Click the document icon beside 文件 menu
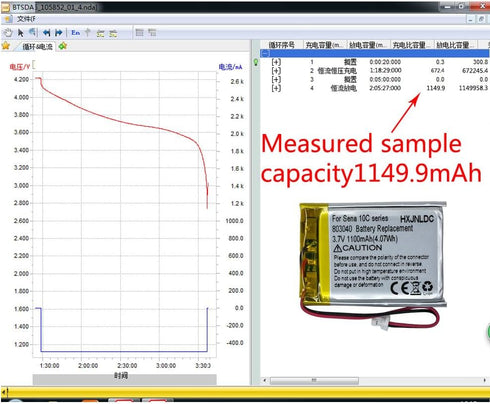Viewport: 490px width, 404px height. 8,19
